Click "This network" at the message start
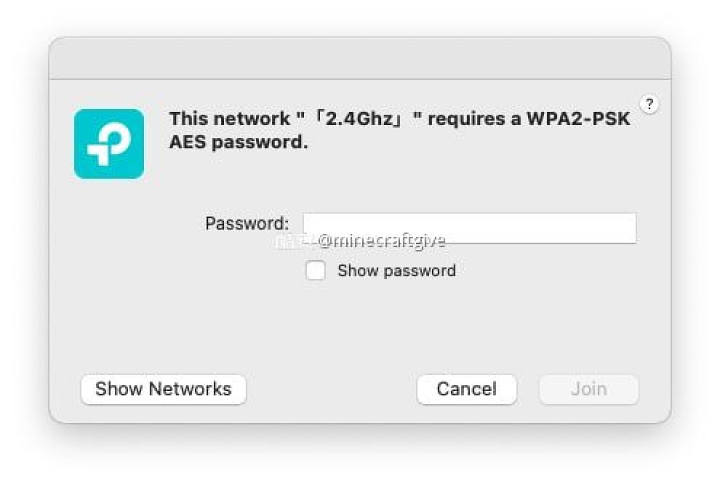This screenshot has width=720, height=484. (x=230, y=119)
